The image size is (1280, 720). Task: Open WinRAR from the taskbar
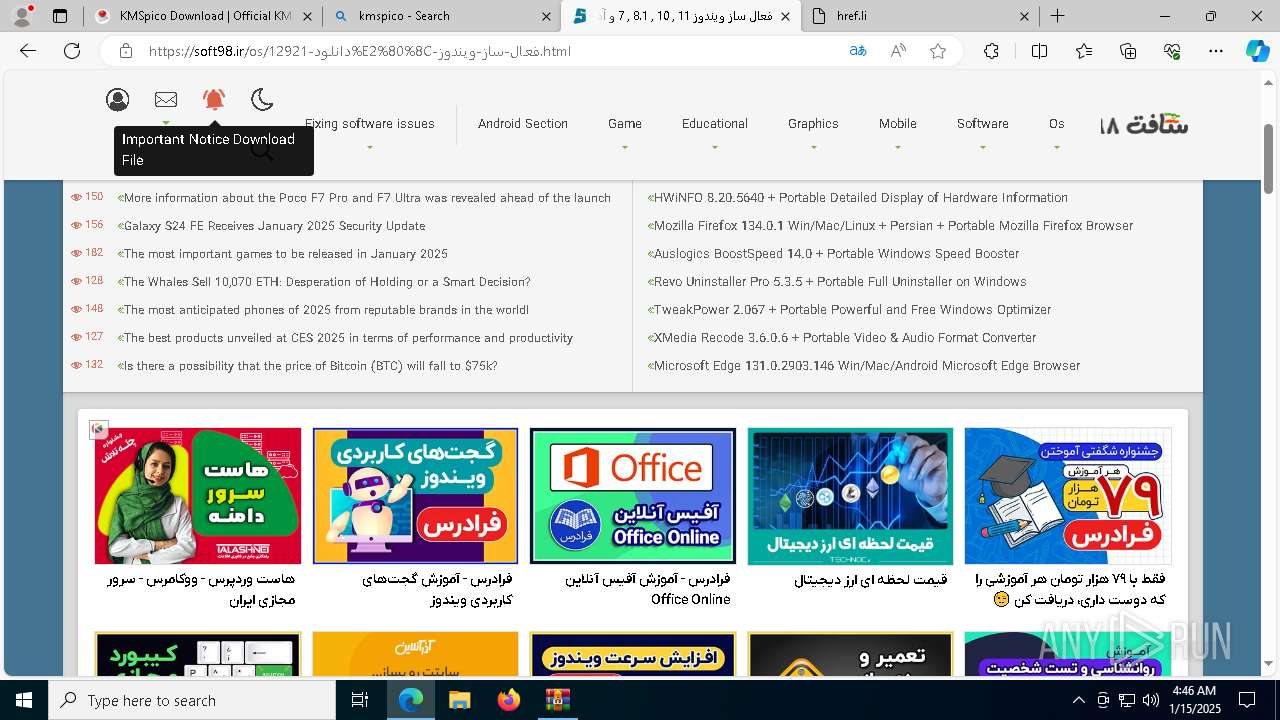557,700
